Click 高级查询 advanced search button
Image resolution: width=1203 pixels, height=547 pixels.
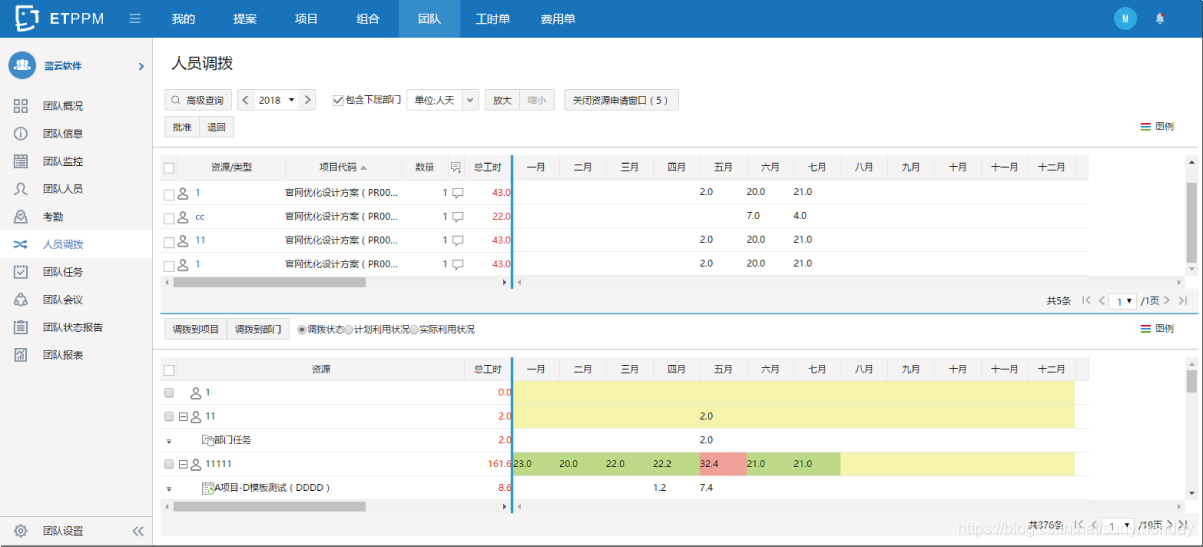point(198,100)
